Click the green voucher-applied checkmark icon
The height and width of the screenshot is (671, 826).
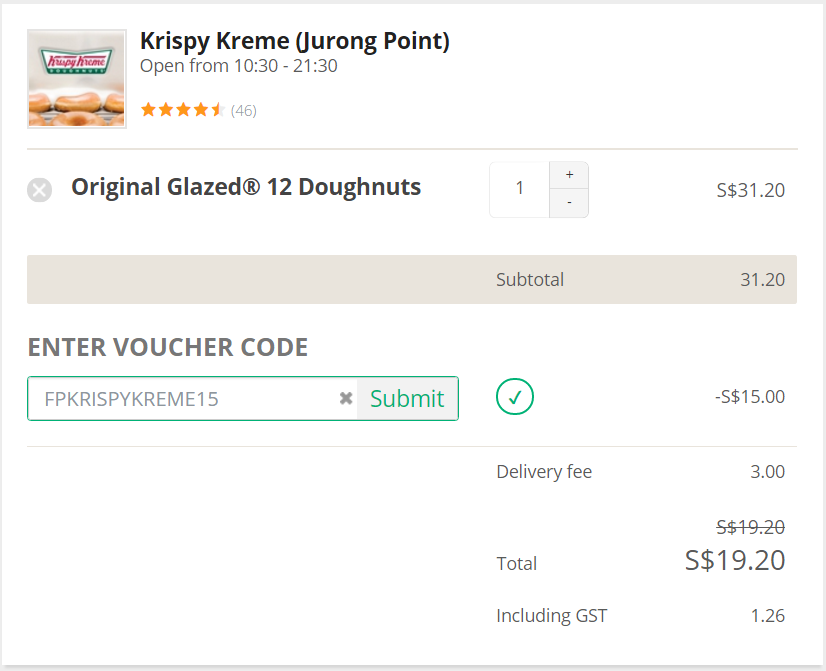[x=515, y=397]
